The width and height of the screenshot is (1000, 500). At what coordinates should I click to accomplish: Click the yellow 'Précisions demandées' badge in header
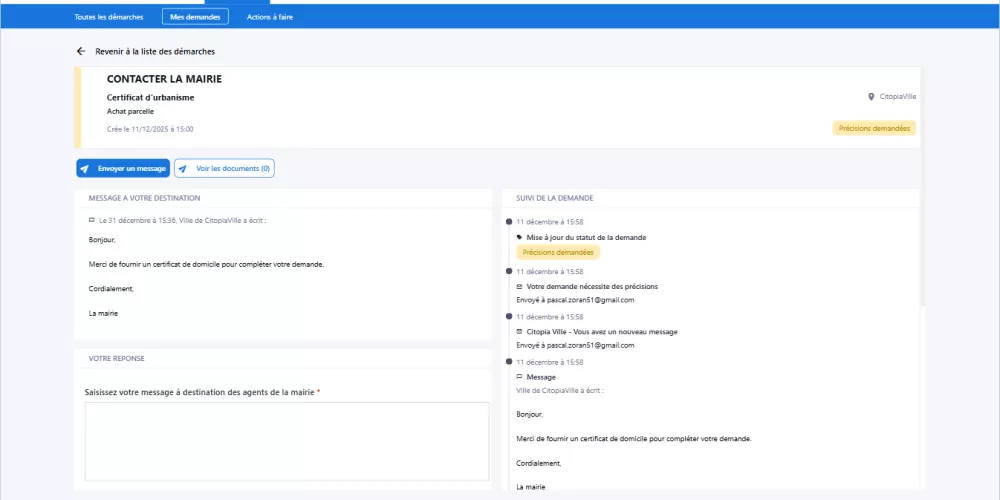pos(875,128)
